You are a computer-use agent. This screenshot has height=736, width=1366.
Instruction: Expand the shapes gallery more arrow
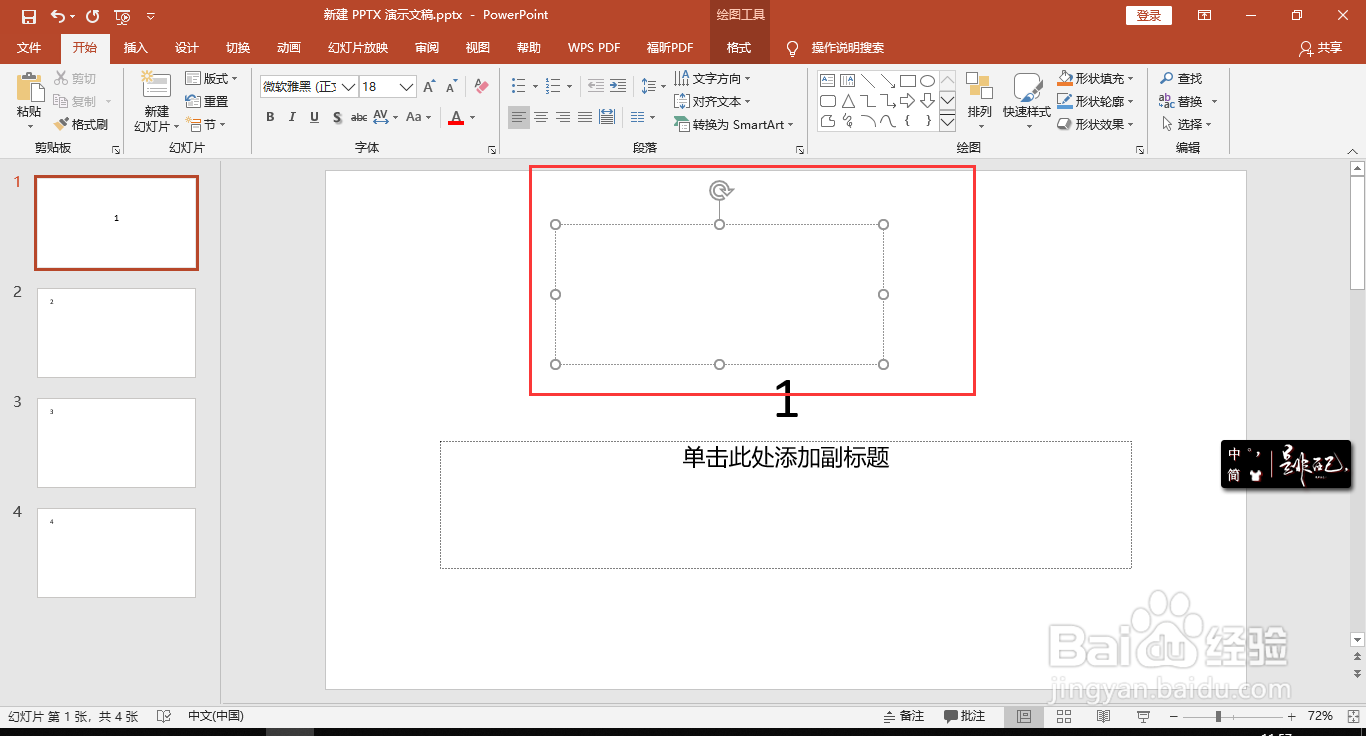click(947, 122)
